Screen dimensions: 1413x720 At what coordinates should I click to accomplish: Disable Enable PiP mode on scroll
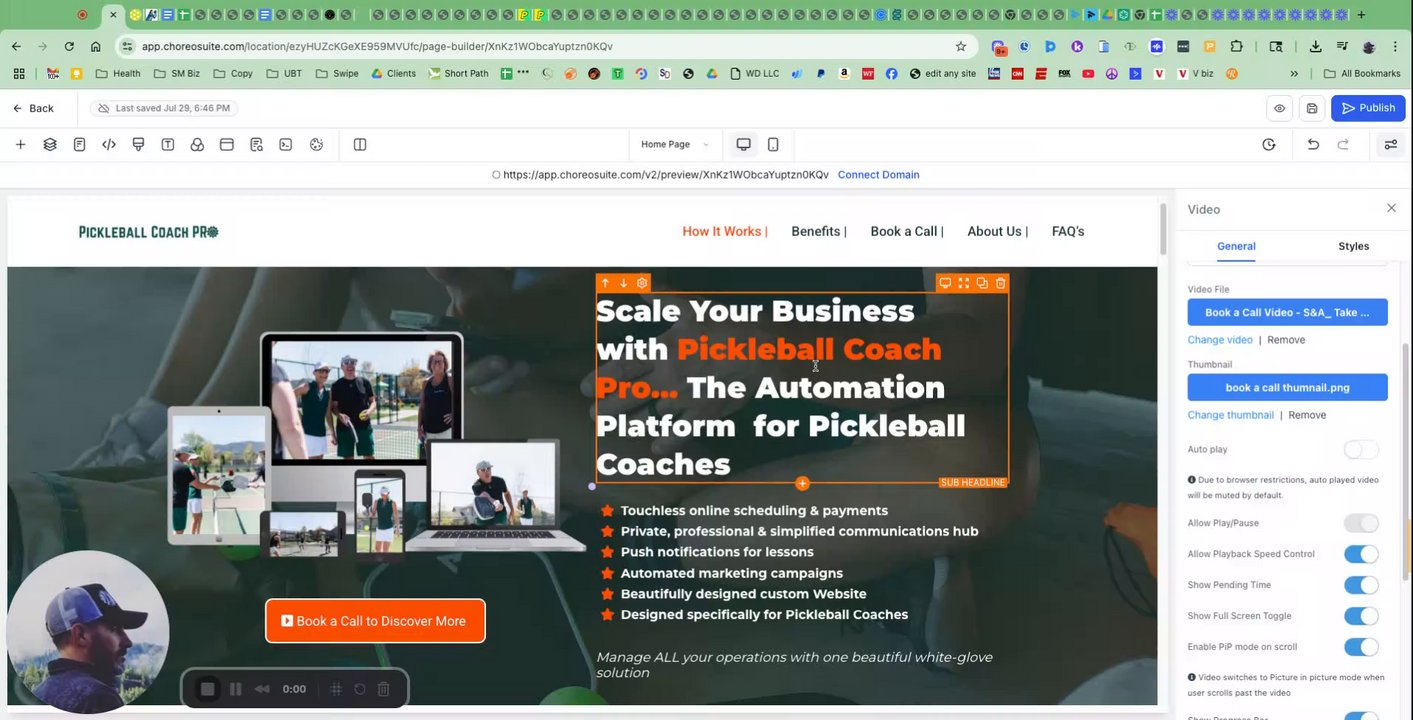pyautogui.click(x=1361, y=647)
